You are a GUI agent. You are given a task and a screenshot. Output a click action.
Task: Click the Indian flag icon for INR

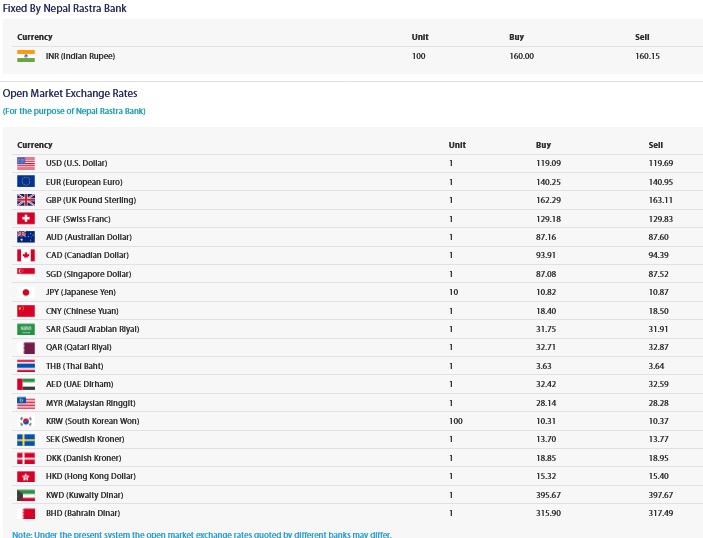[26, 56]
